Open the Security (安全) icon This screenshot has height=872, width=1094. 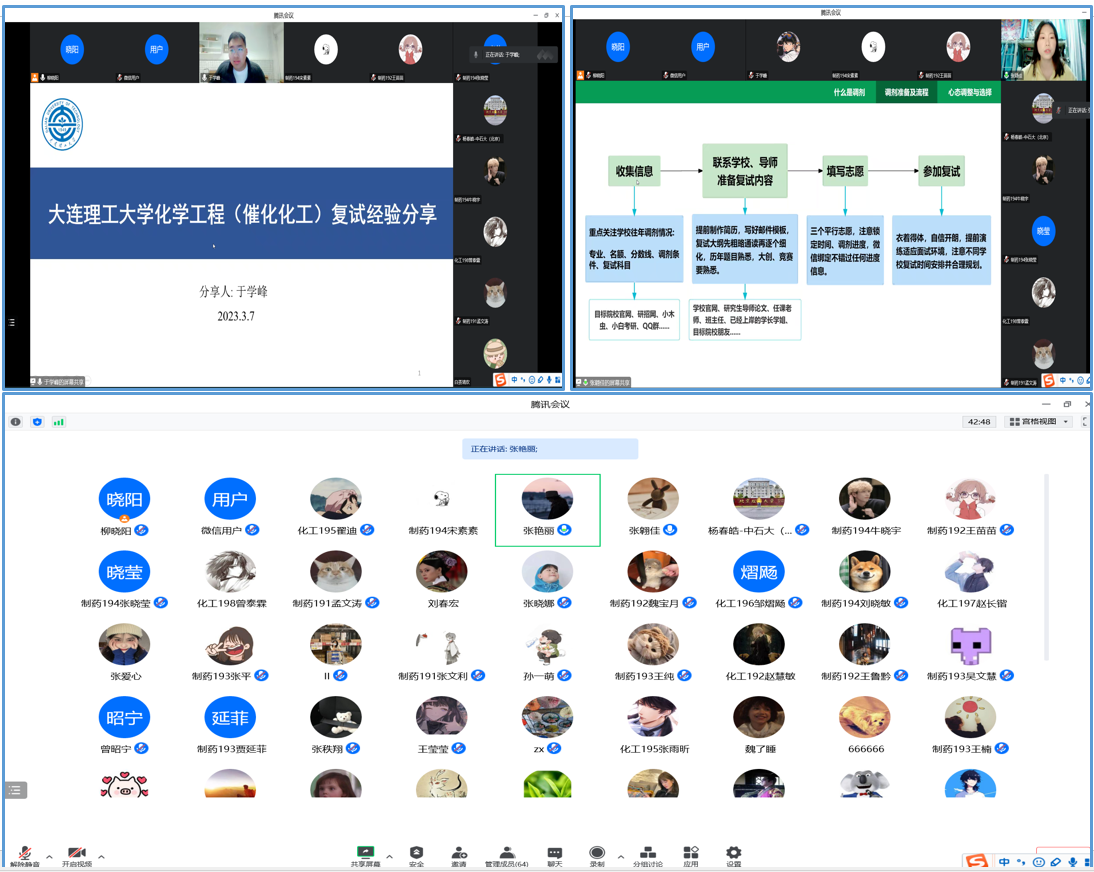coord(416,855)
